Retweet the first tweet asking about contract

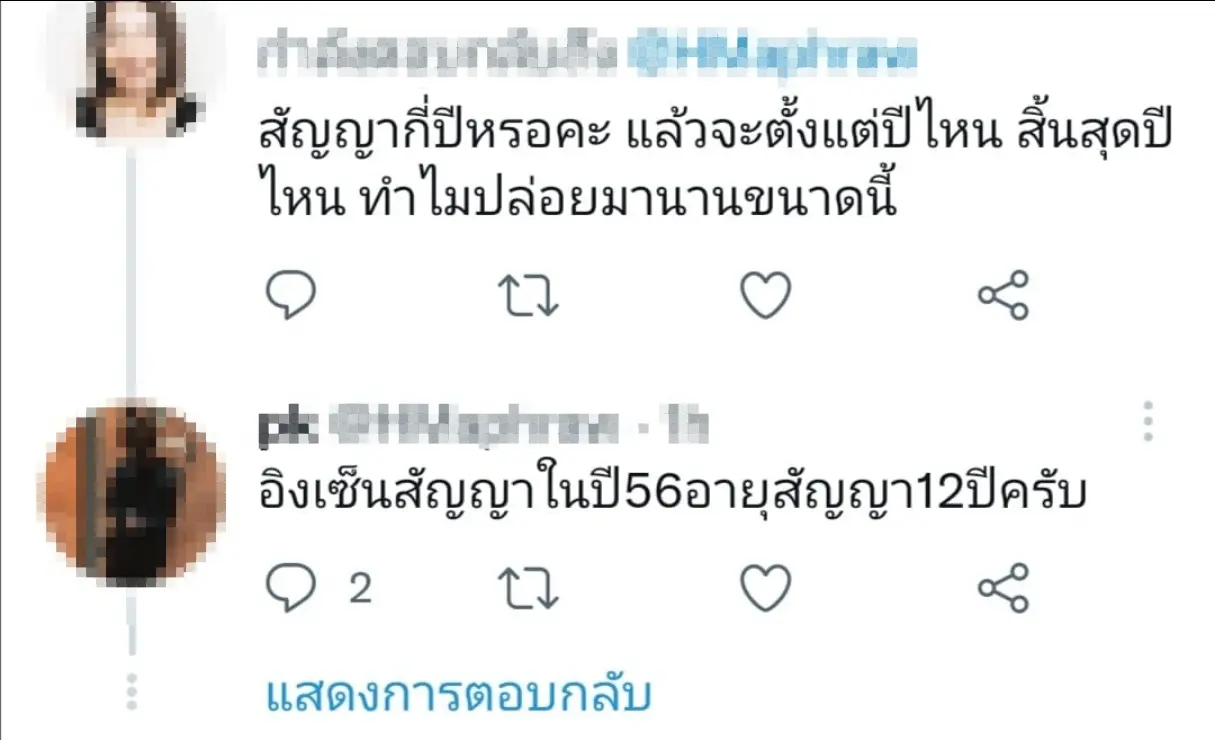[527, 295]
